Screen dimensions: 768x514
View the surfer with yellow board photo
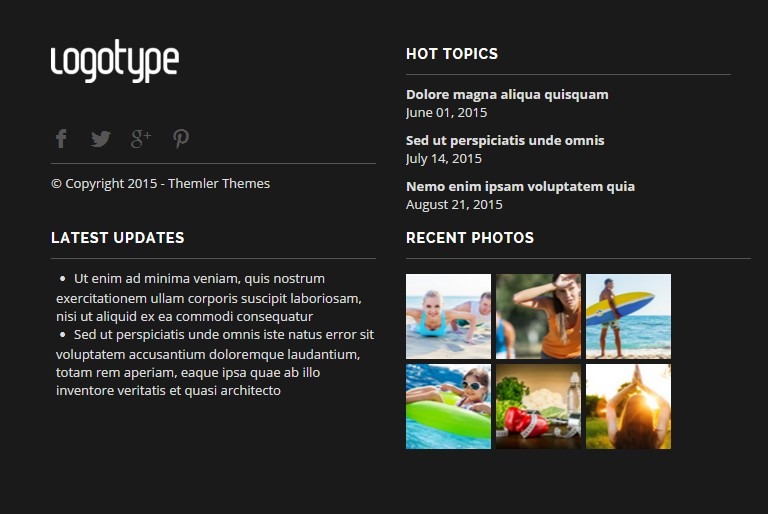tap(628, 317)
